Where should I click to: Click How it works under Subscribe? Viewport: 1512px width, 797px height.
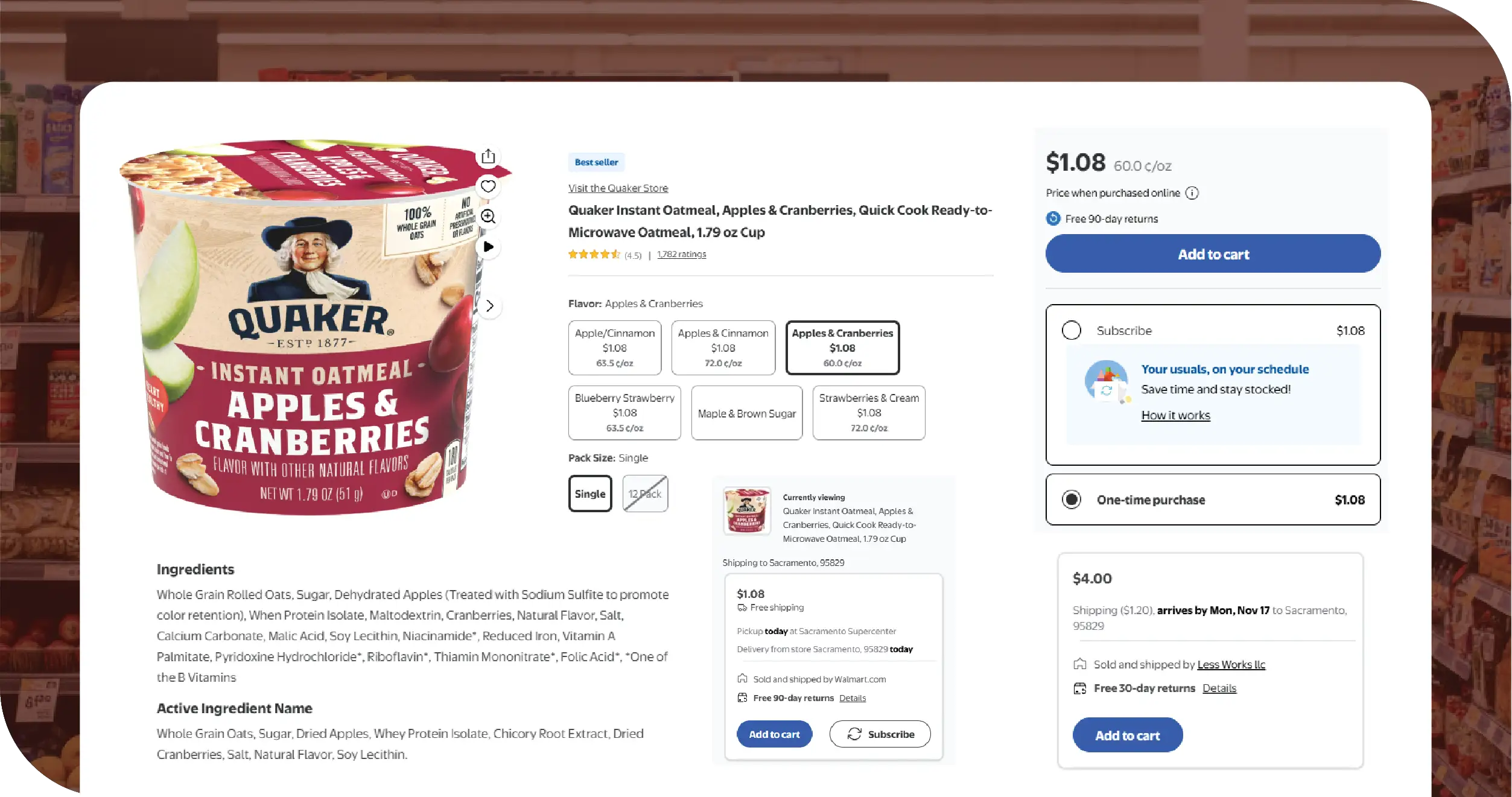(x=1175, y=415)
